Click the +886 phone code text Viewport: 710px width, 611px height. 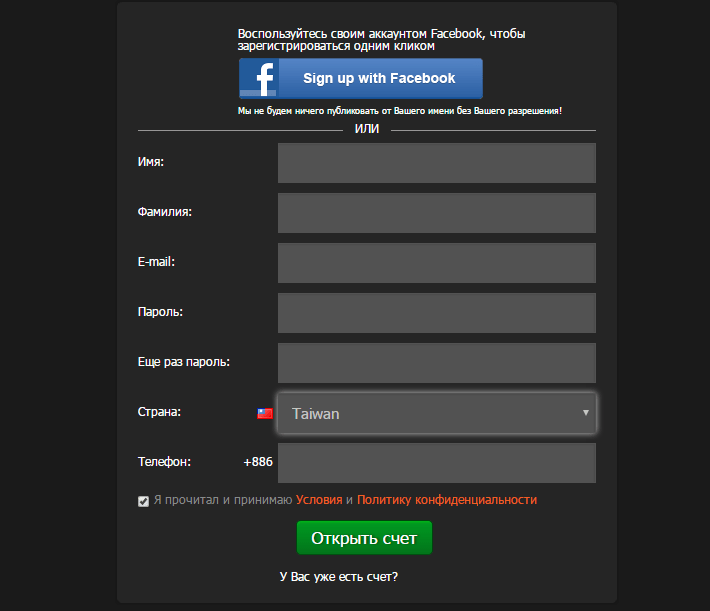point(258,462)
